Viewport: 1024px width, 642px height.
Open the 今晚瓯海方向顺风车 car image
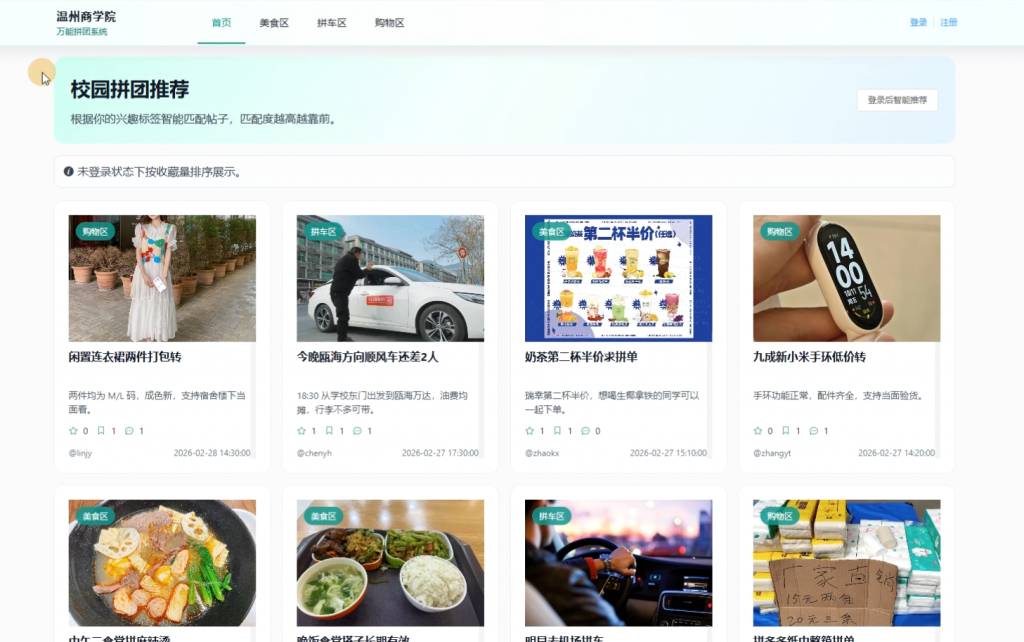(390, 278)
